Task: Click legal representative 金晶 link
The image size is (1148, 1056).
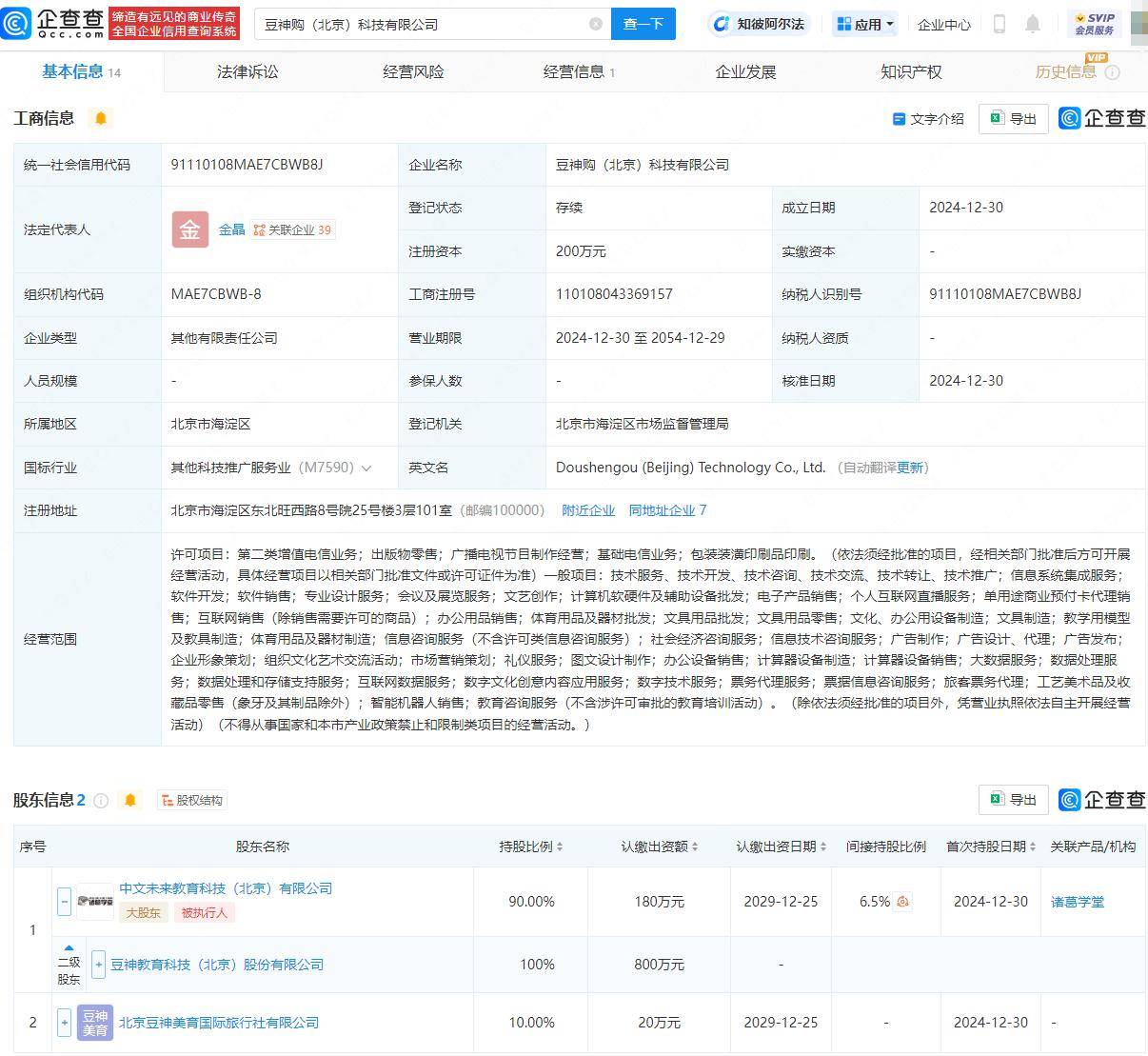Action: (231, 229)
